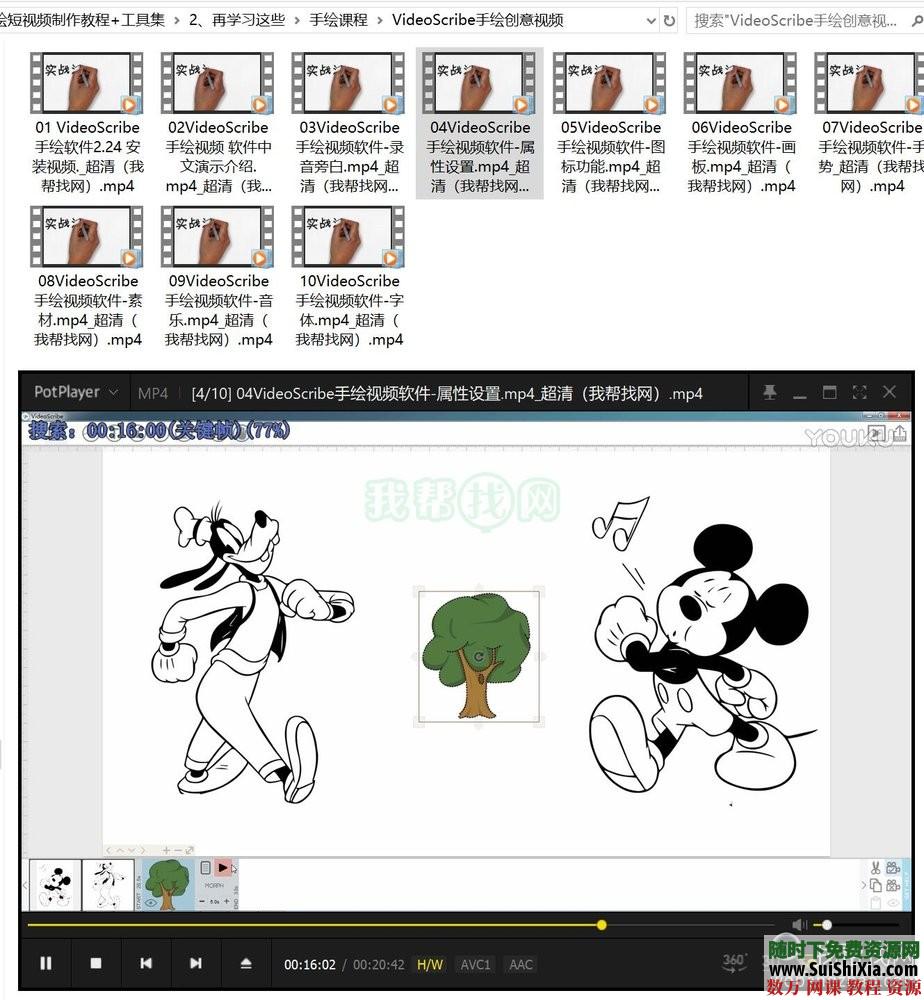Toggle the eye visibility icon on the tree element
Viewport: 924px width, 1000px height.
tap(150, 901)
